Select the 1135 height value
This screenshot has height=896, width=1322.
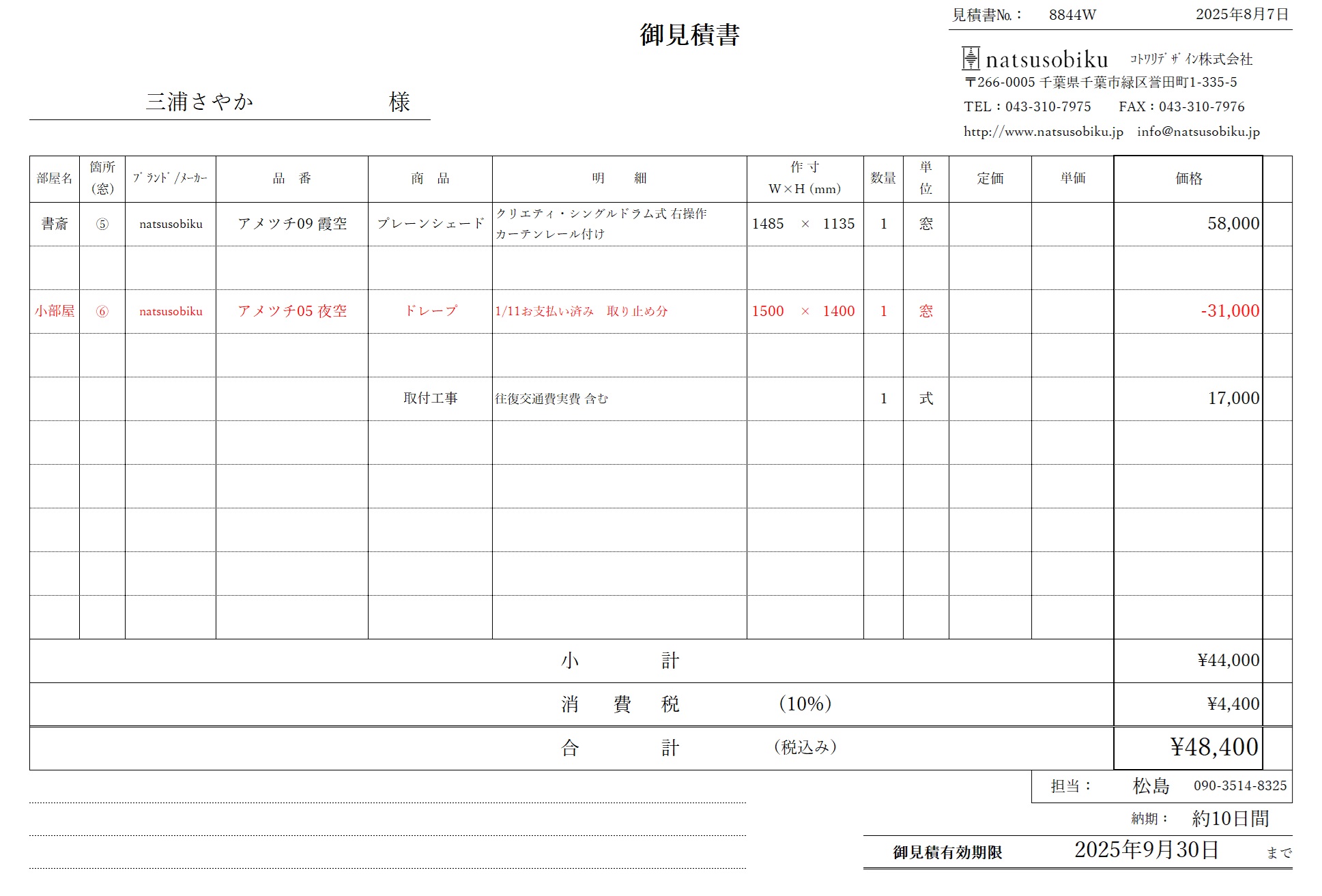tap(838, 224)
